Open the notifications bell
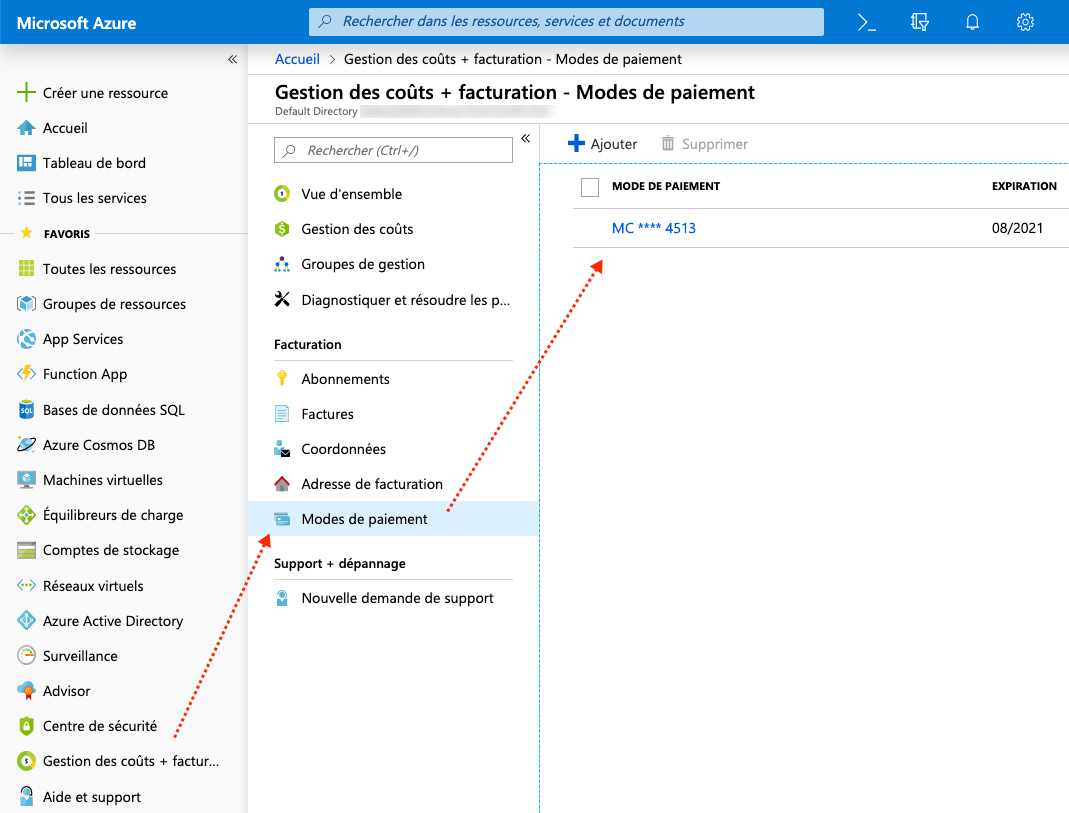 [972, 22]
